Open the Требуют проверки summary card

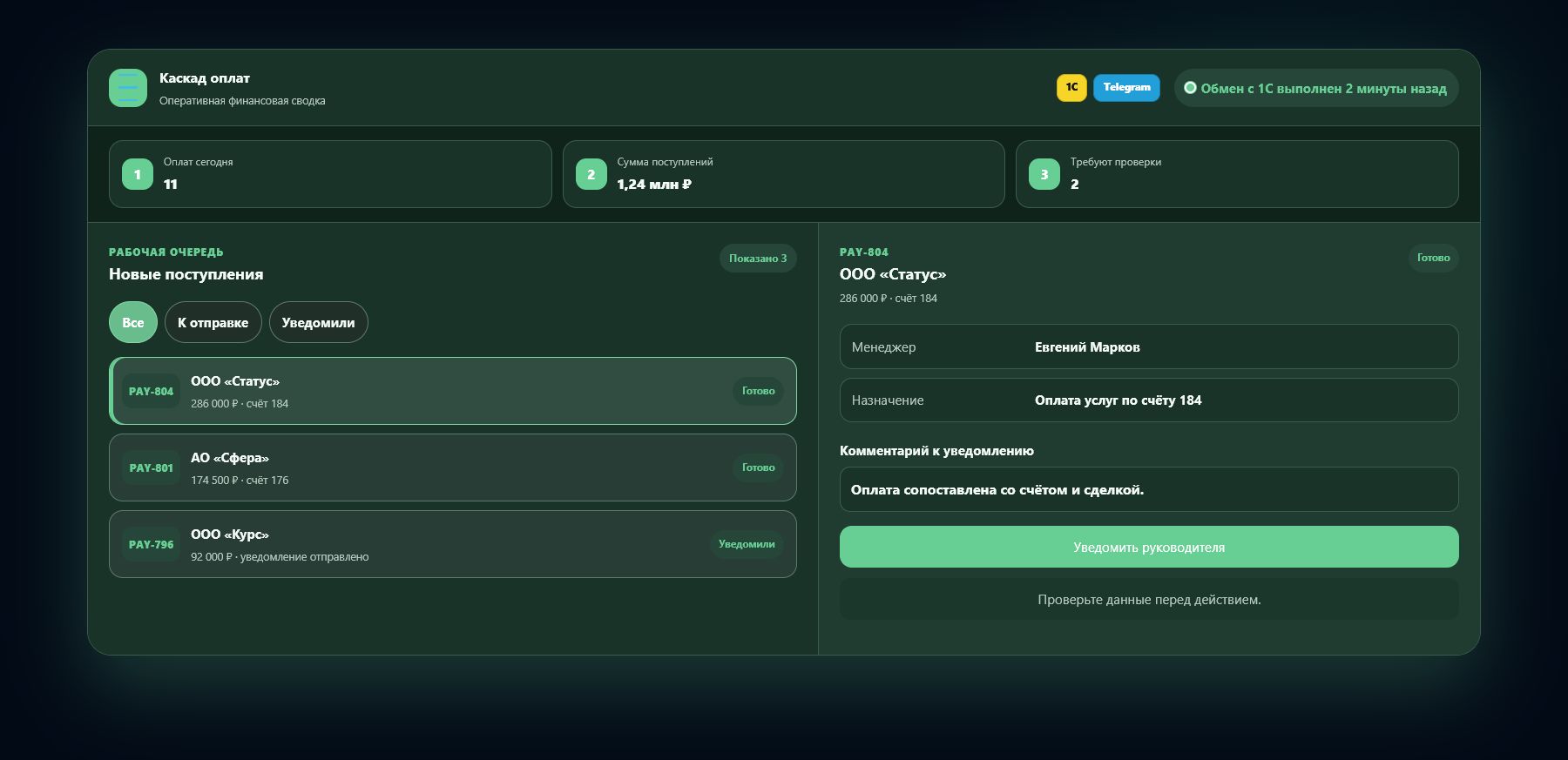(1237, 174)
